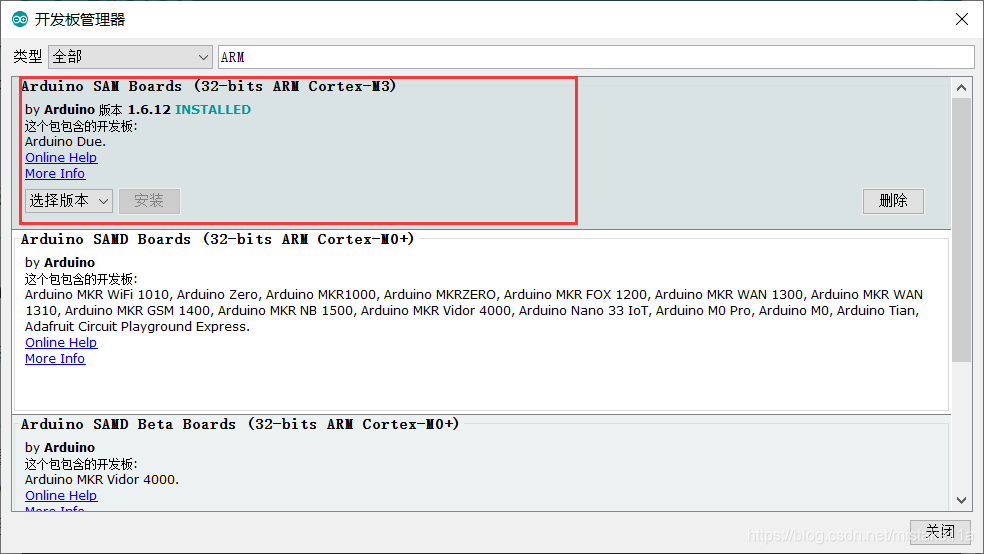Open More Info link for SAMD Boards
984x554 pixels.
click(55, 359)
